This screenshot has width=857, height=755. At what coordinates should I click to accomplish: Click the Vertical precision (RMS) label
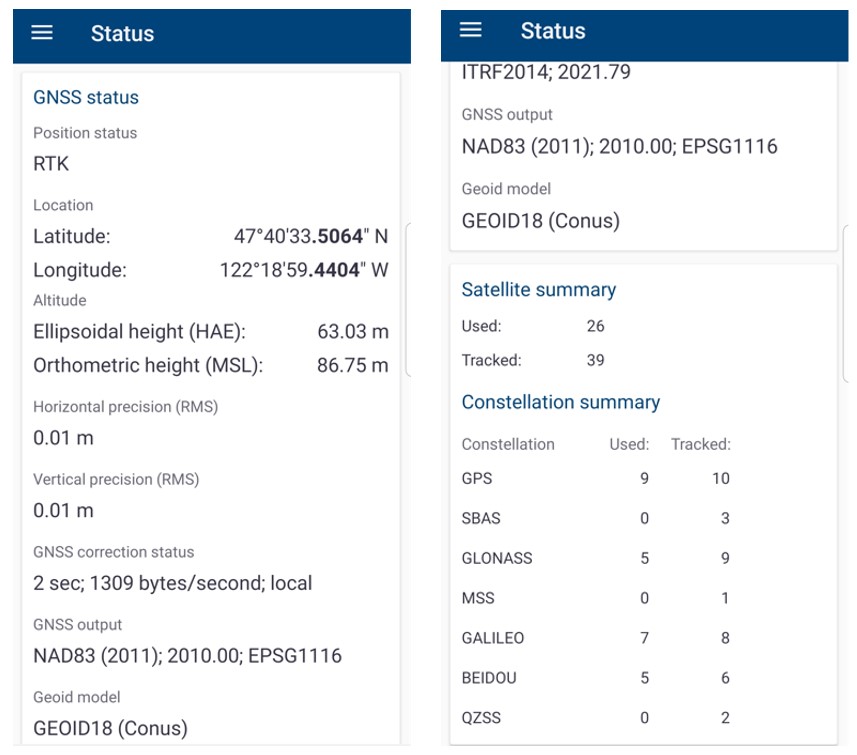coord(116,479)
